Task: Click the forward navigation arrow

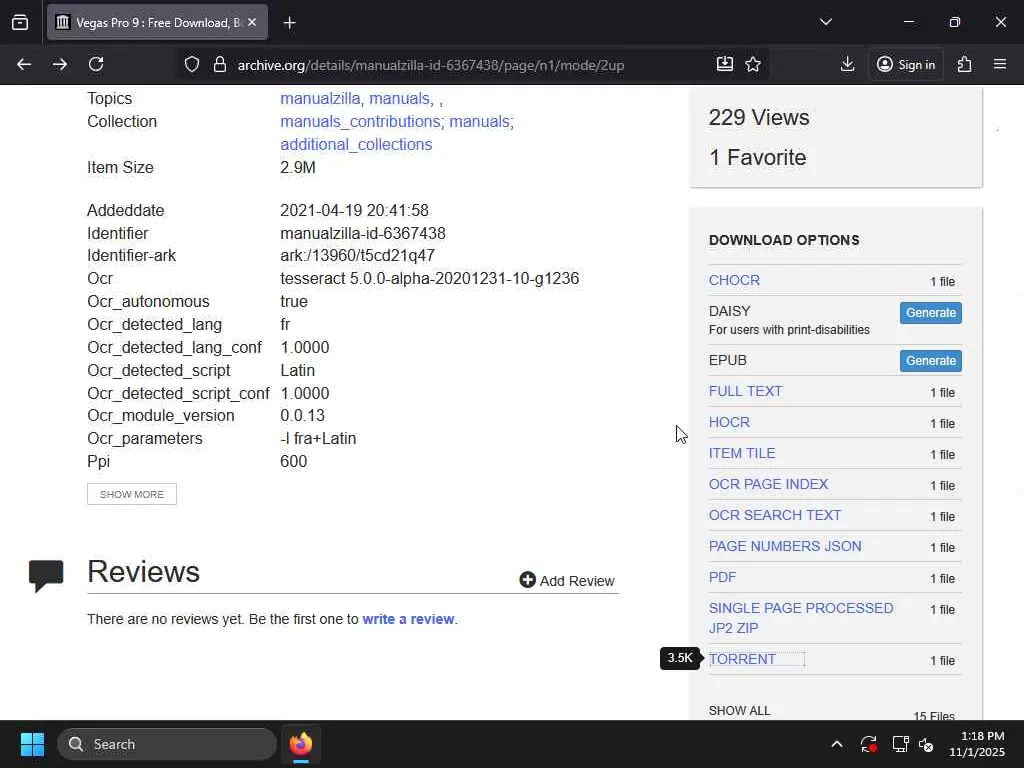Action: (x=60, y=64)
